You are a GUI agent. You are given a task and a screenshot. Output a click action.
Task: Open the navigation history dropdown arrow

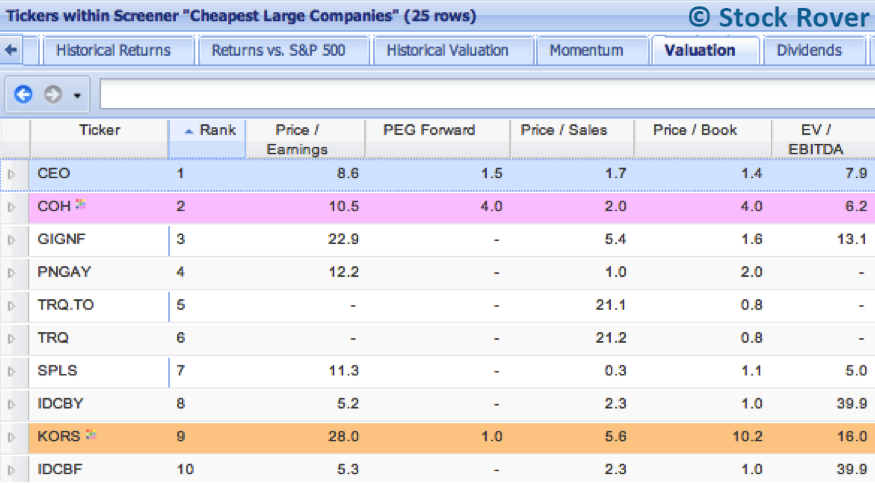point(77,95)
